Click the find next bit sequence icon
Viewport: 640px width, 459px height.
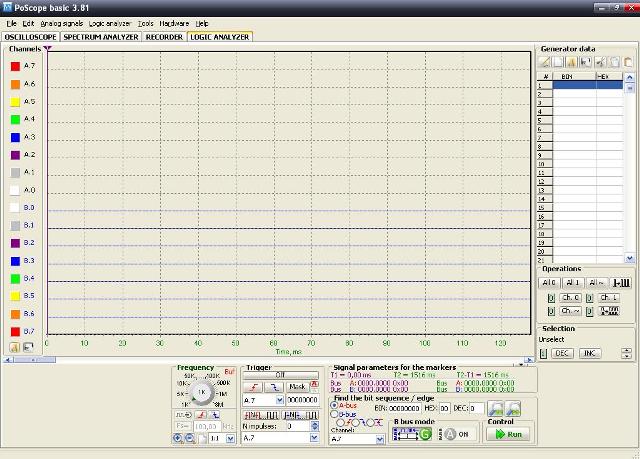pos(515,408)
